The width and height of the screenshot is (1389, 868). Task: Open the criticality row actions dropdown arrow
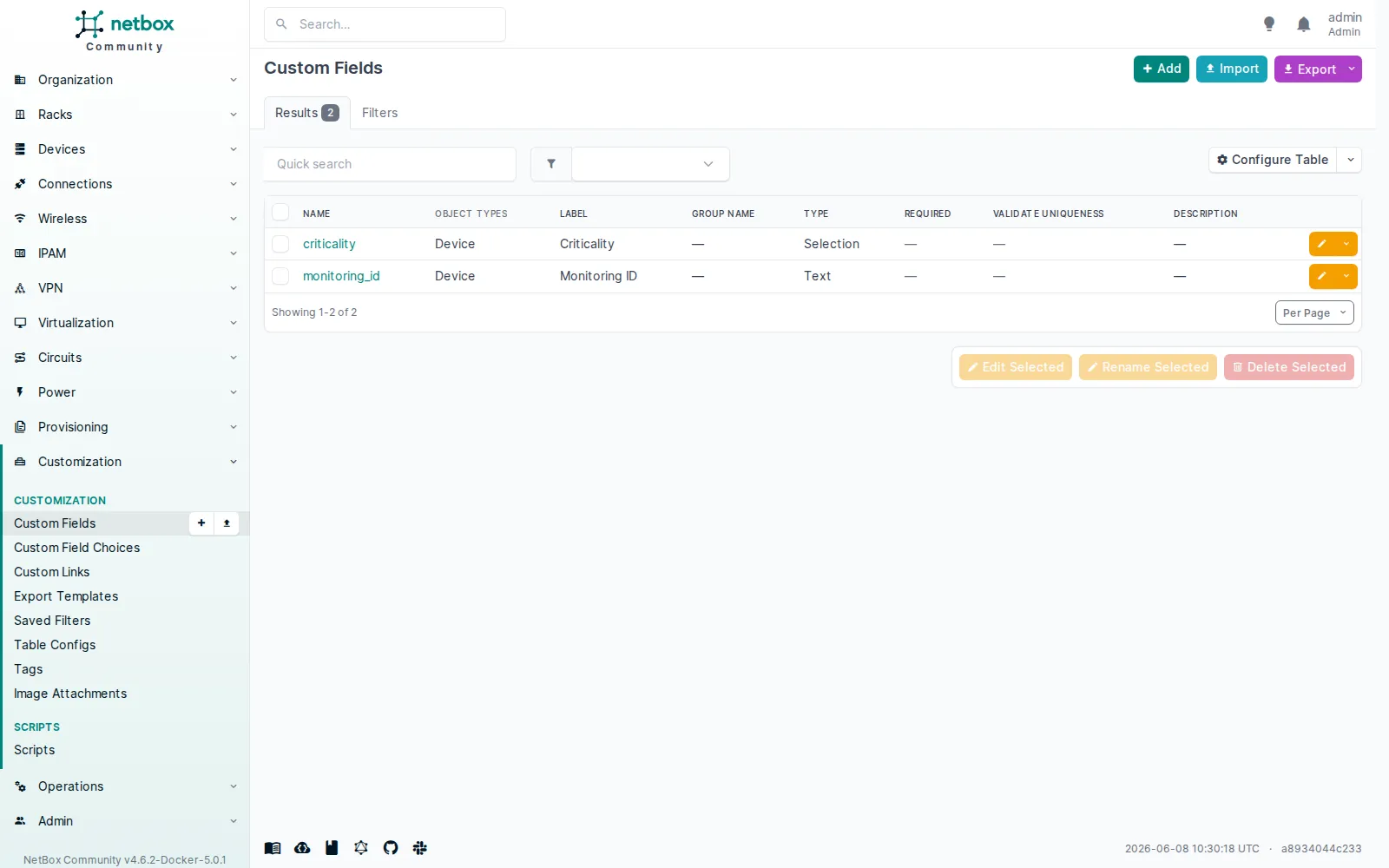pyautogui.click(x=1346, y=244)
